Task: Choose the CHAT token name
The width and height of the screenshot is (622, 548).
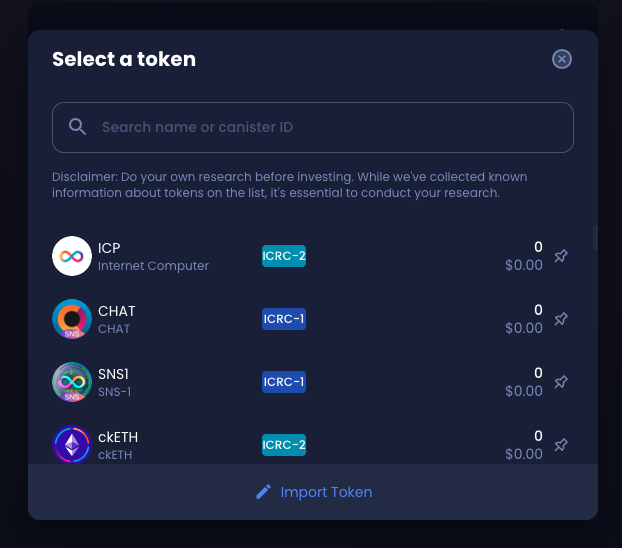Action: coord(117,311)
